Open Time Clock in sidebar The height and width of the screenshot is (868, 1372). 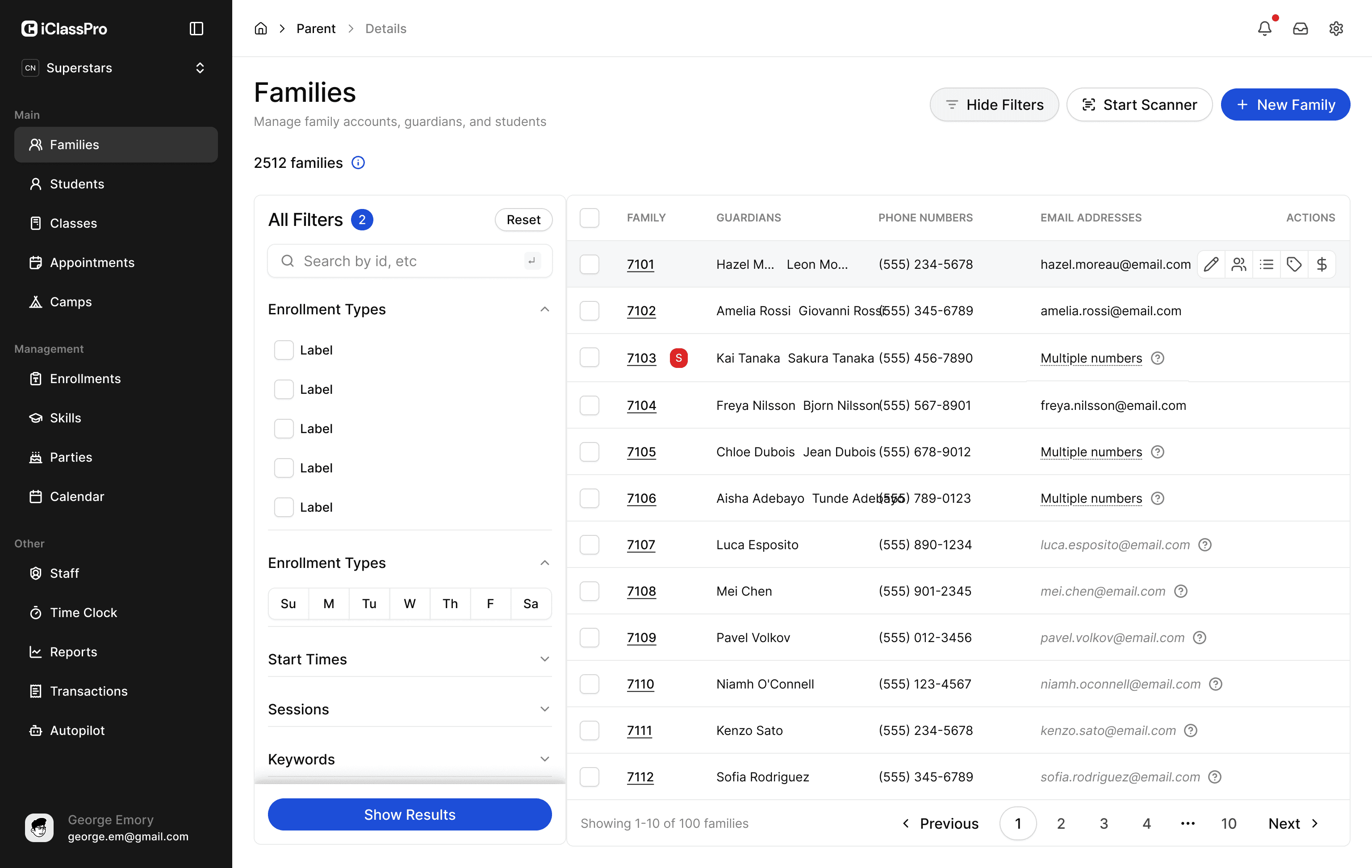pyautogui.click(x=116, y=613)
